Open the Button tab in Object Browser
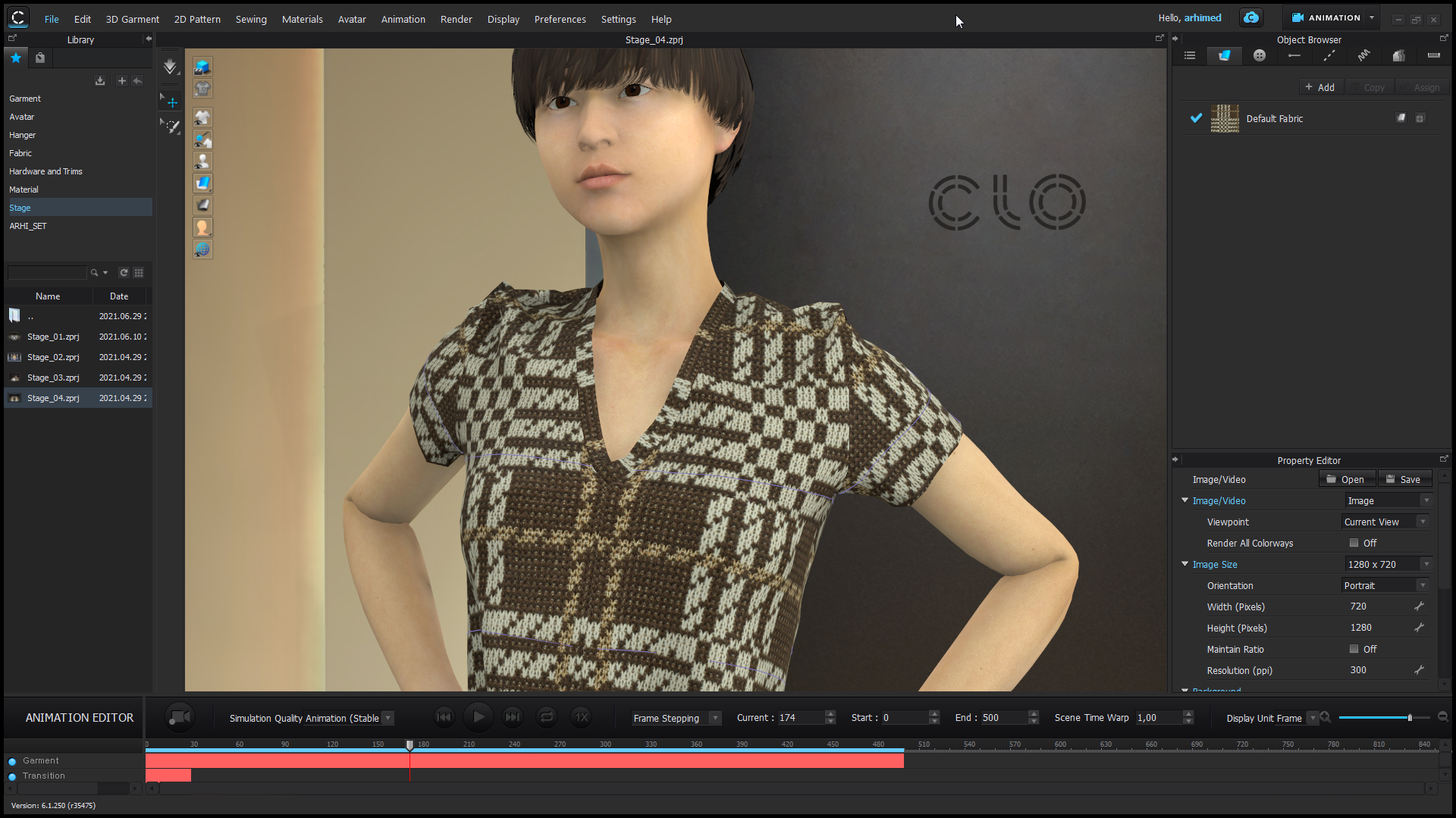The image size is (1456, 818). (x=1260, y=55)
